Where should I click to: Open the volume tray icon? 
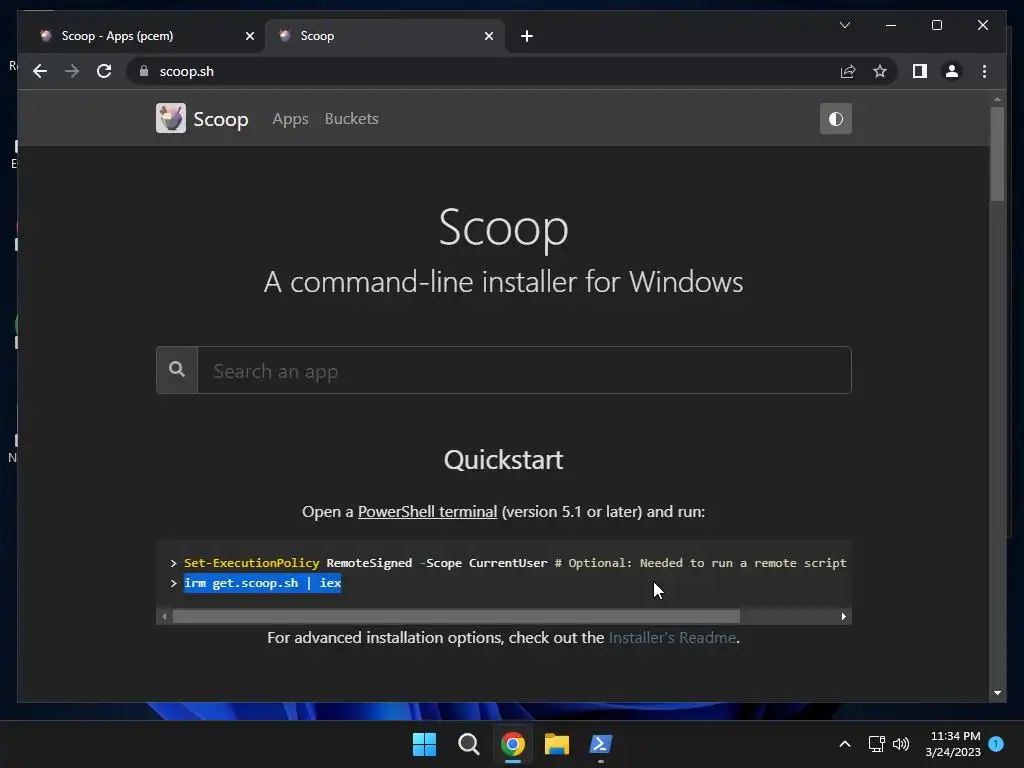point(901,744)
